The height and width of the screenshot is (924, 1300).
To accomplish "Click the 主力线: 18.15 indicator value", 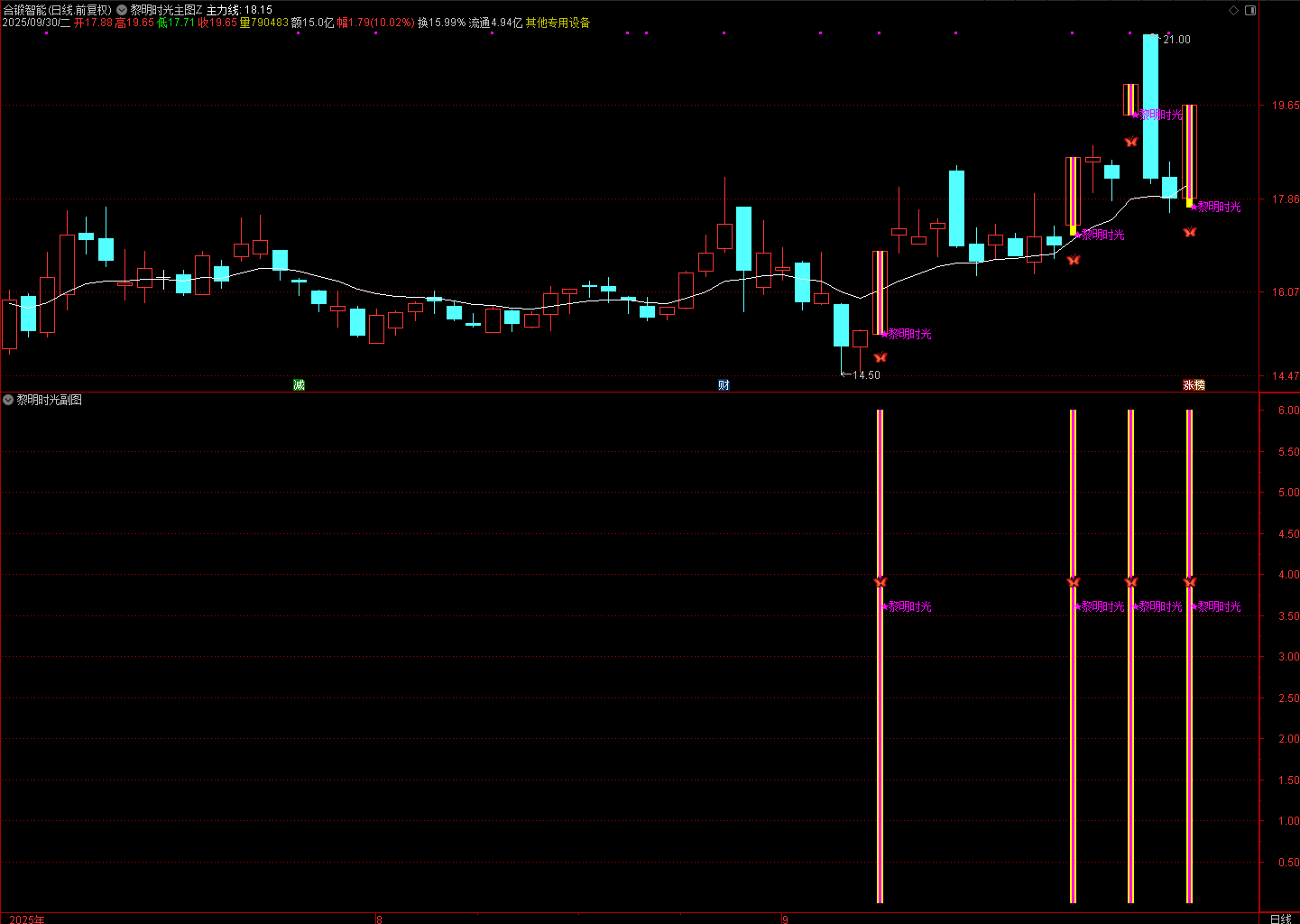I will (239, 10).
